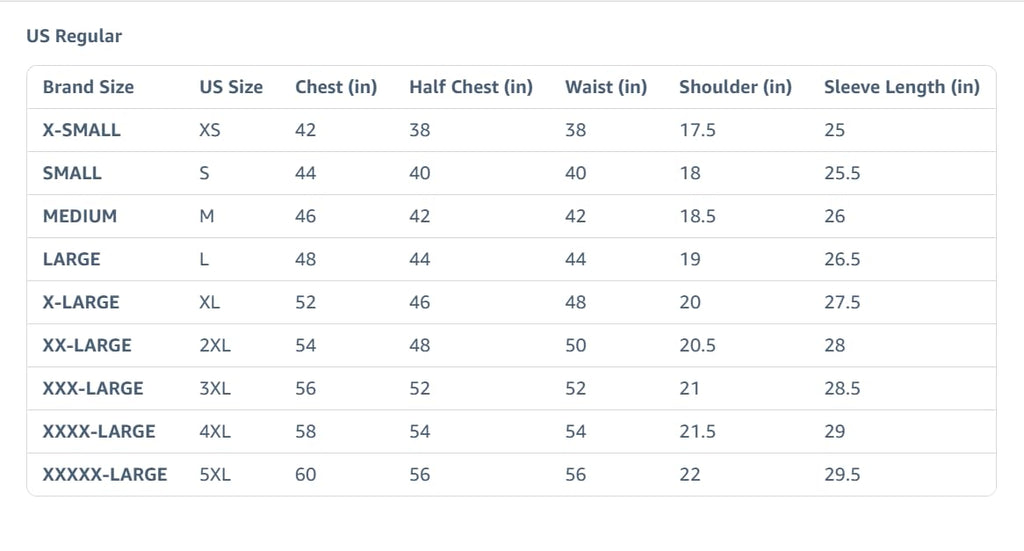
Task: Select the MEDIUM row label
Action: coord(80,216)
